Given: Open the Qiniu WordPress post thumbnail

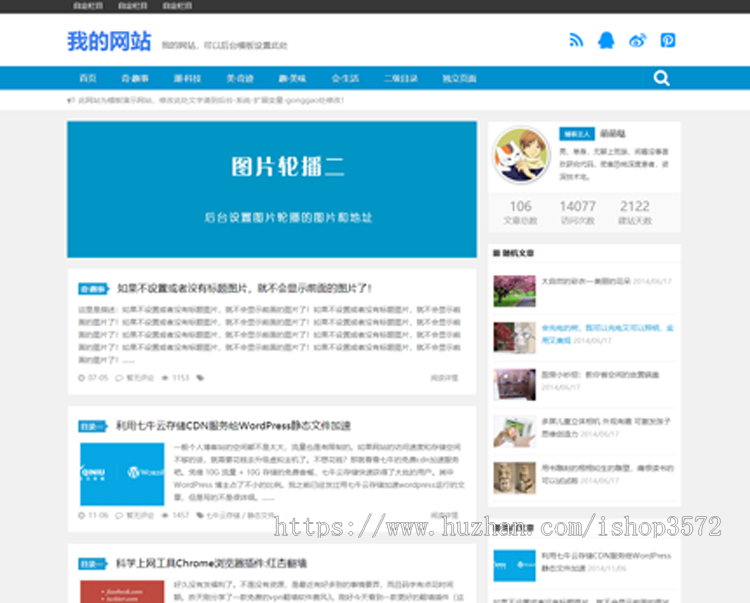Looking at the screenshot, I should coord(122,474).
